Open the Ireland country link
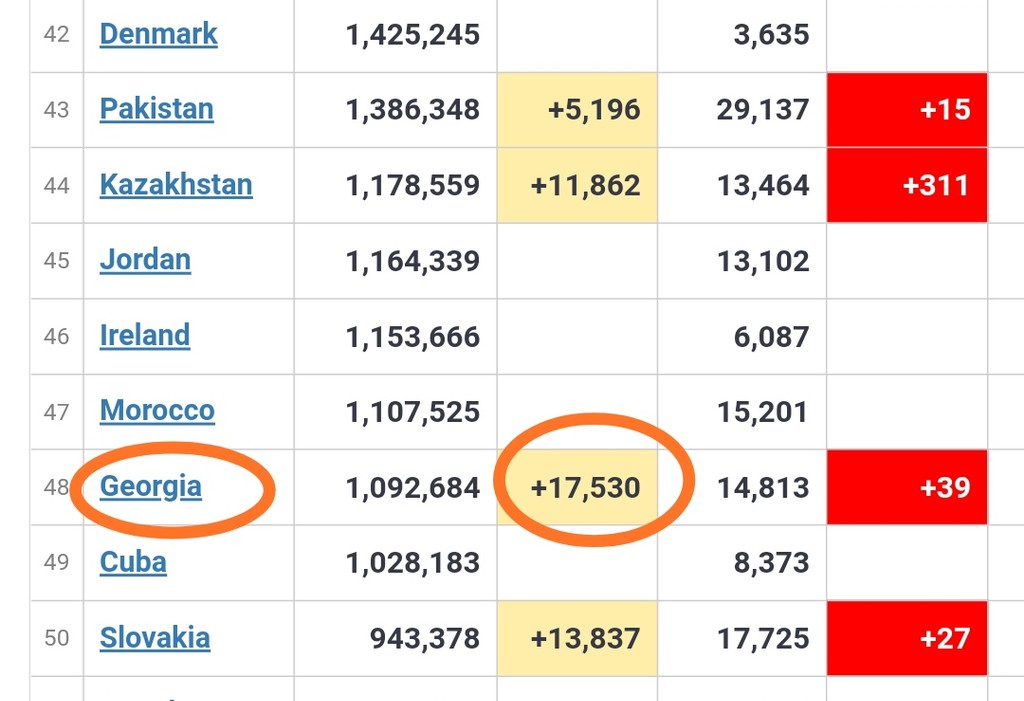Viewport: 1024px width, 701px height. click(x=145, y=336)
